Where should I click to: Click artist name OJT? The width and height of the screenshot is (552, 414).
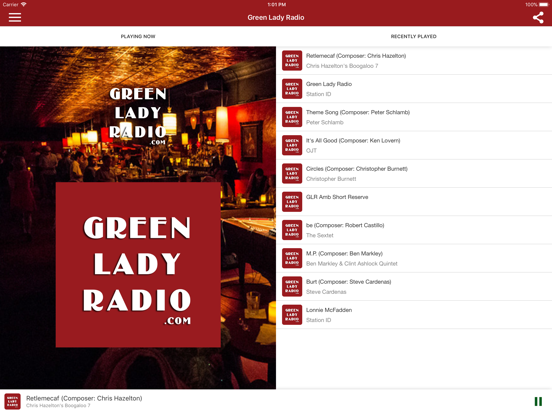coord(311,151)
